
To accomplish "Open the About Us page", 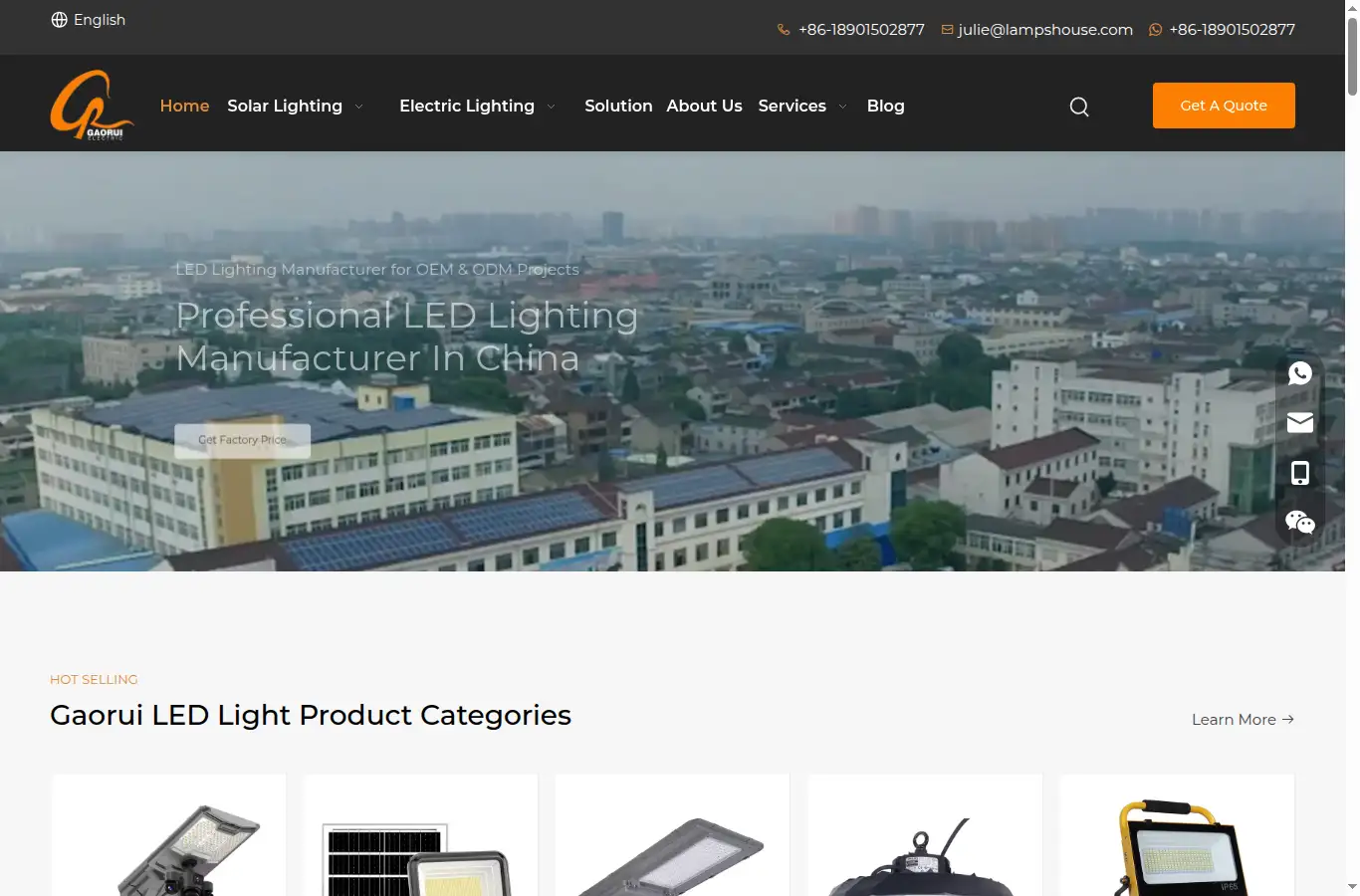I will [704, 106].
